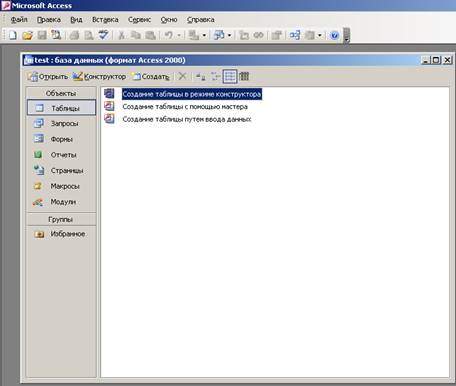Switch to Small Icons view
Viewport: 456px width, 386px height.
tap(215, 77)
